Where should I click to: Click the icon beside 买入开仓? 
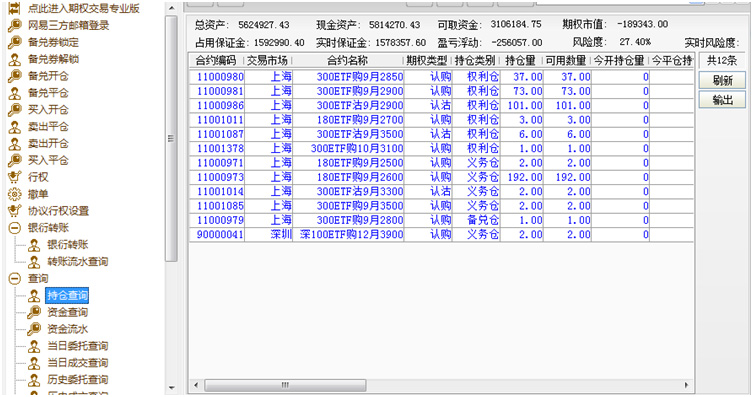15,109
